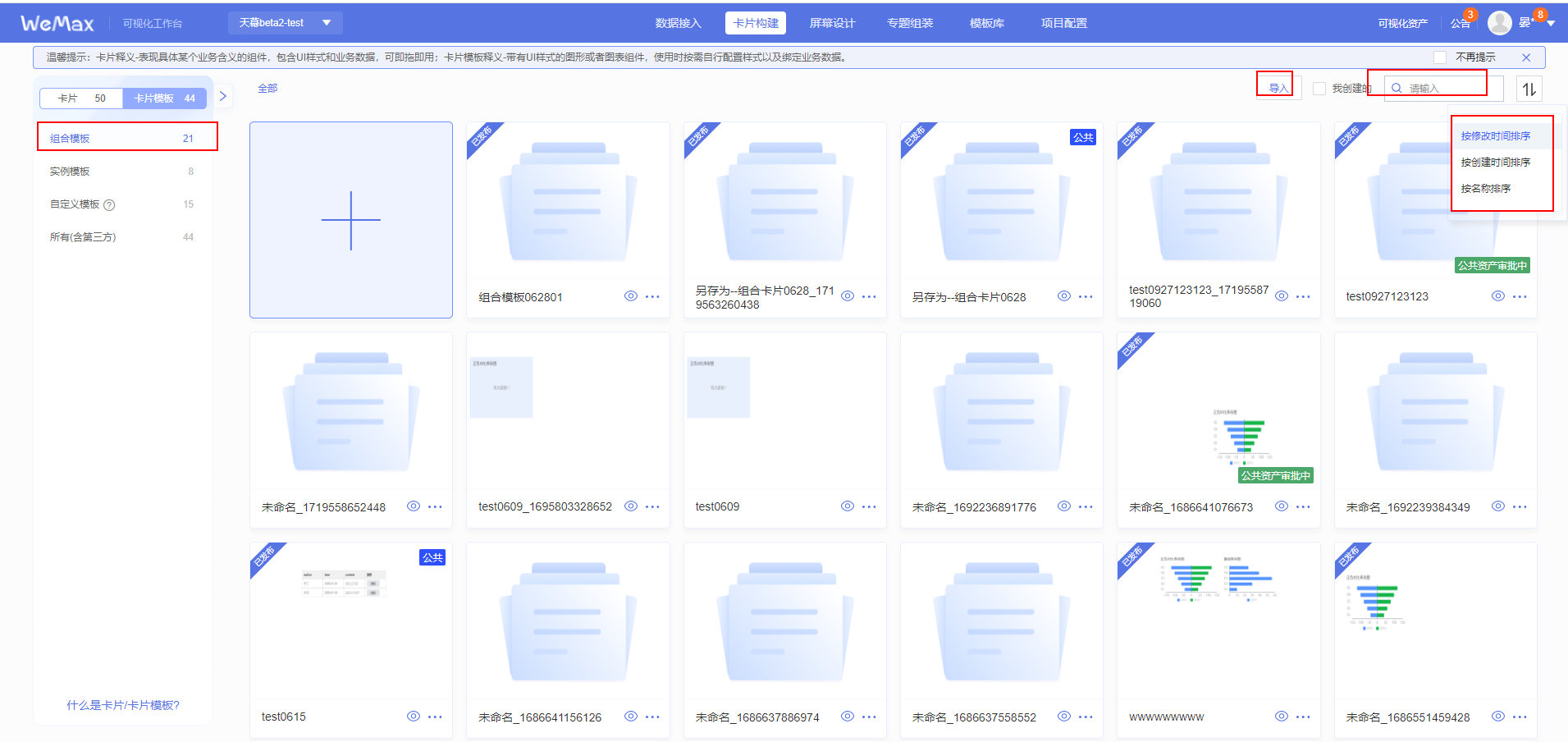Switch to 模板库 tab
Viewport: 1568px width, 742px height.
tap(987, 23)
